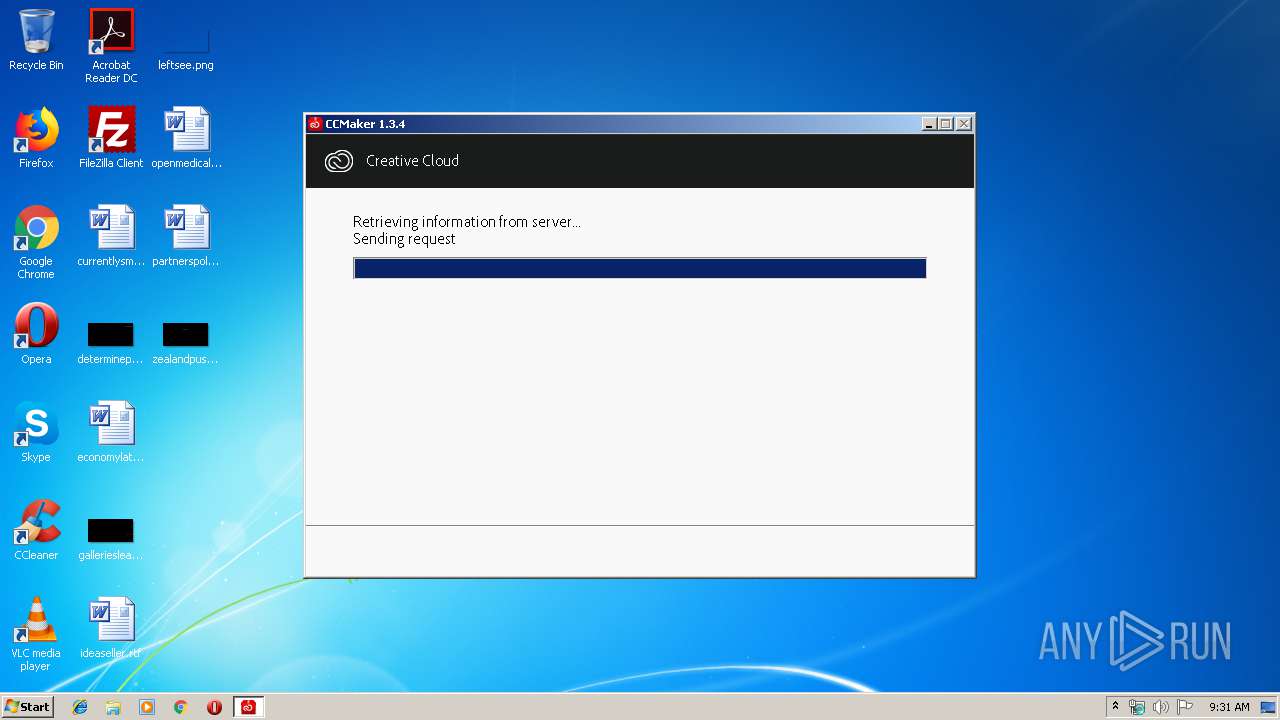Open VLC media player shortcut
Screen dimensions: 1280x720
36,634
